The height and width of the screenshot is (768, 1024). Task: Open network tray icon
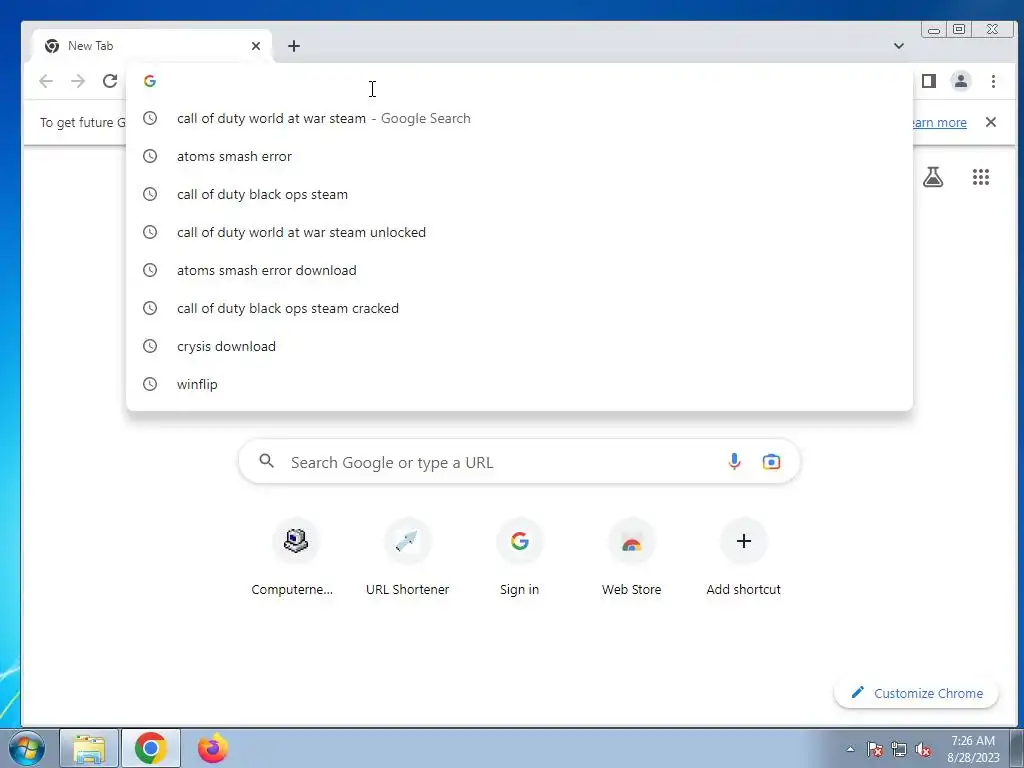(899, 749)
